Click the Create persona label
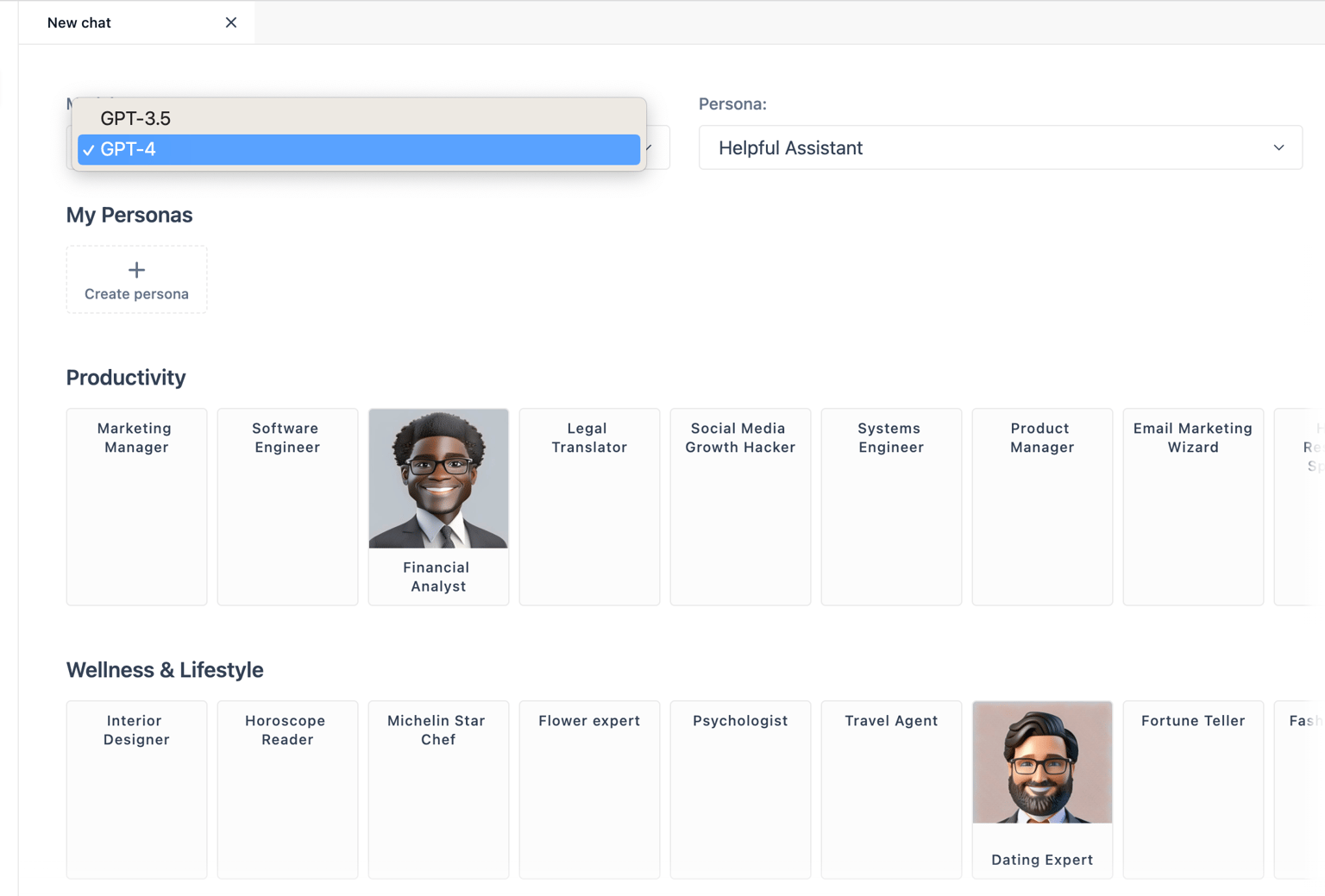 (136, 294)
